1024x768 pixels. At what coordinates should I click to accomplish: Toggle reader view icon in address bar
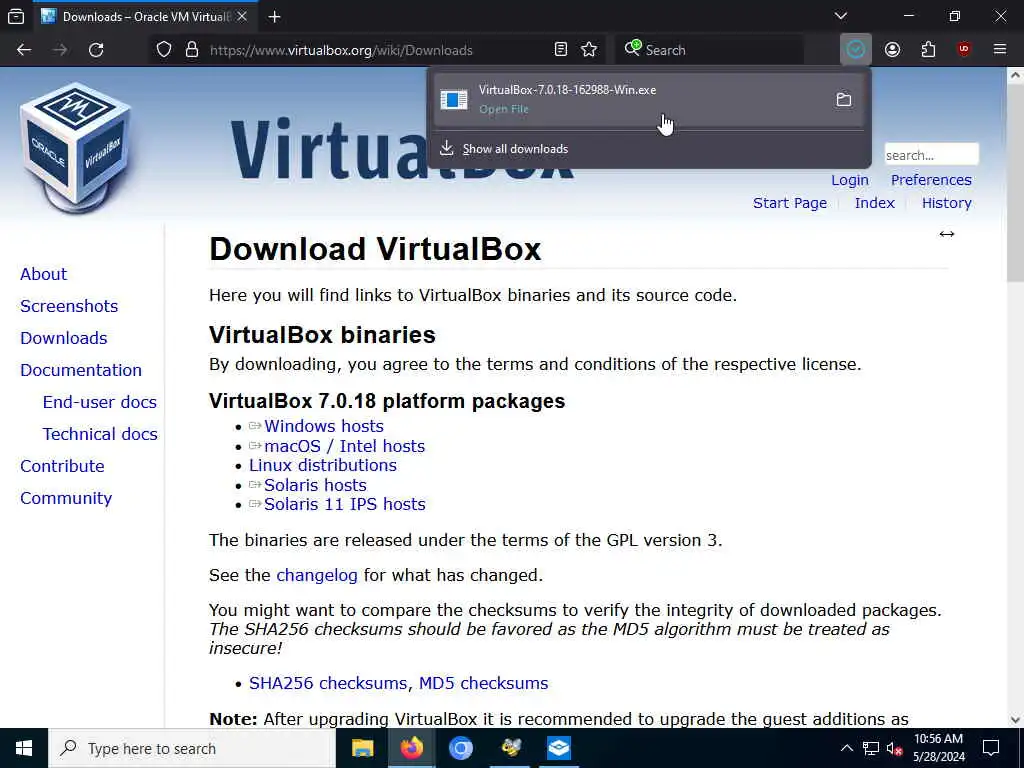pyautogui.click(x=560, y=50)
